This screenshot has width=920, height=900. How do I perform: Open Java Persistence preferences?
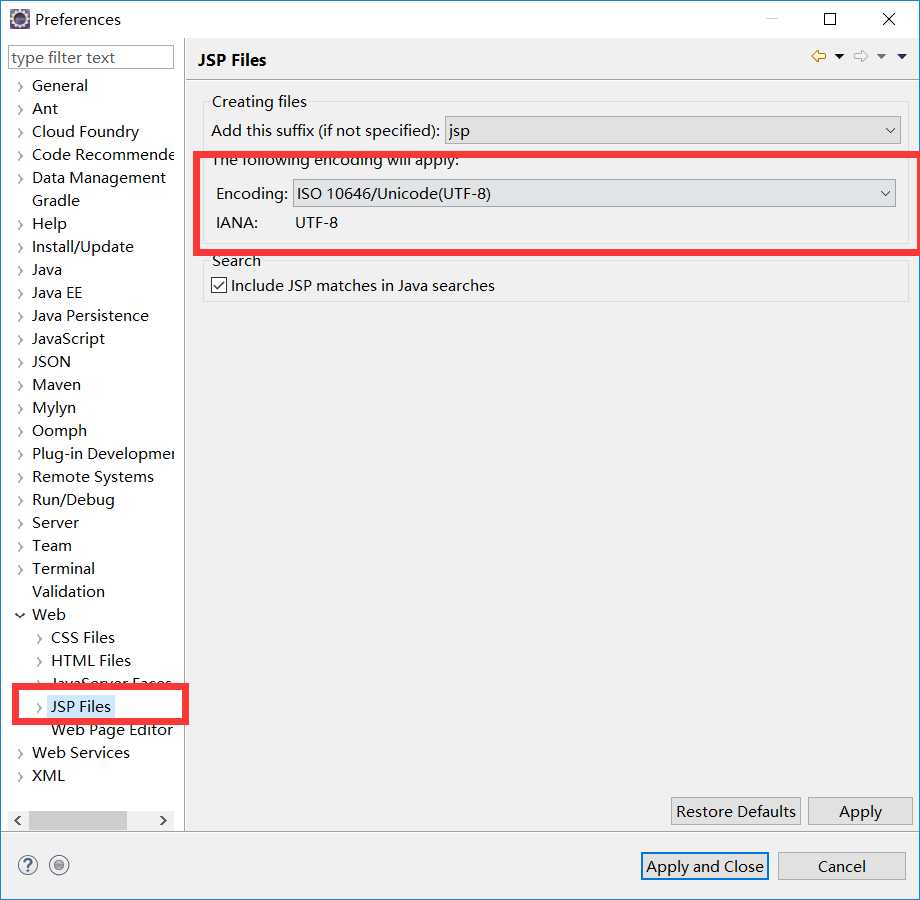tap(90, 315)
